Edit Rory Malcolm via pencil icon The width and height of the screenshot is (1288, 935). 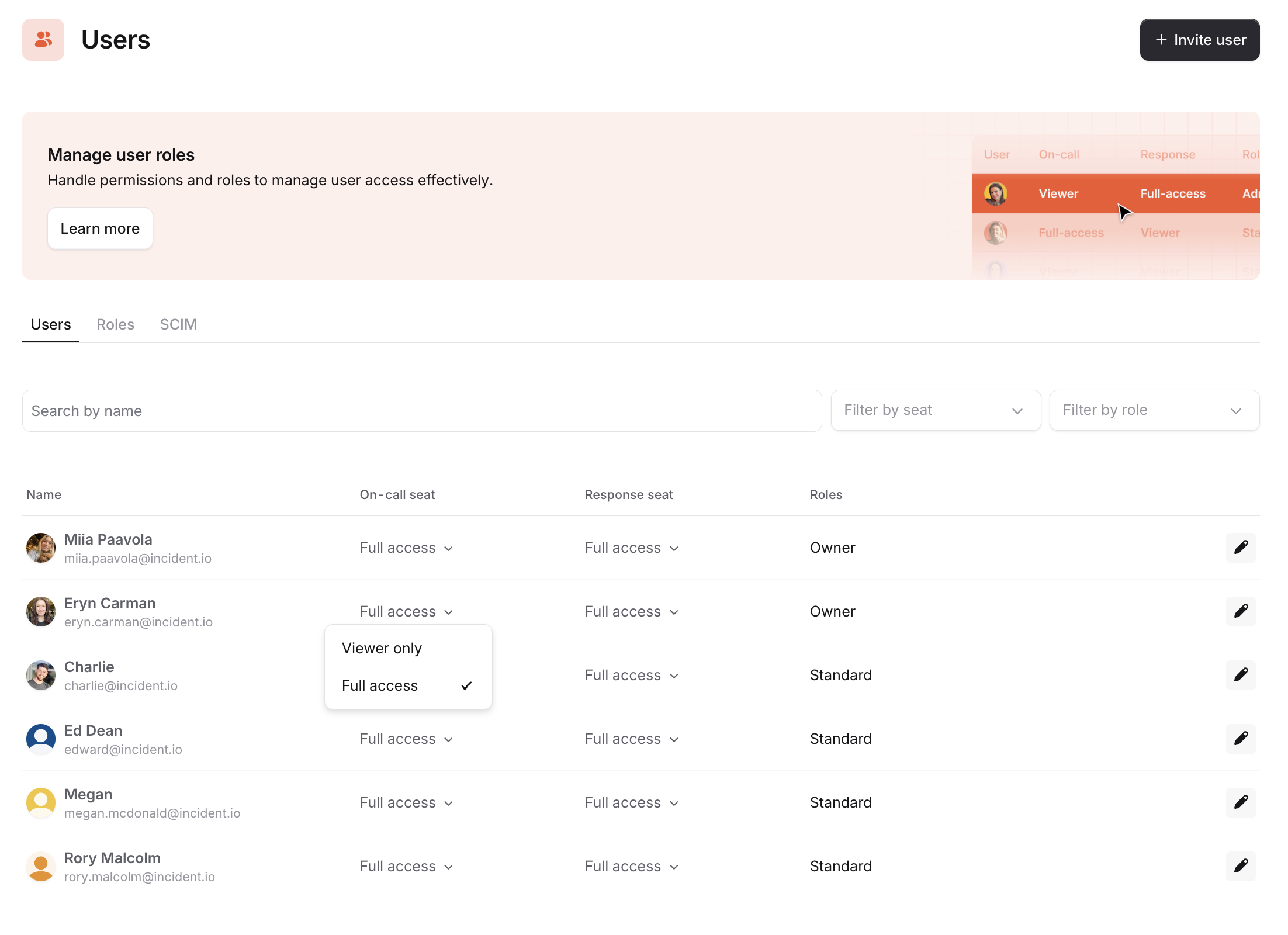[x=1240, y=866]
